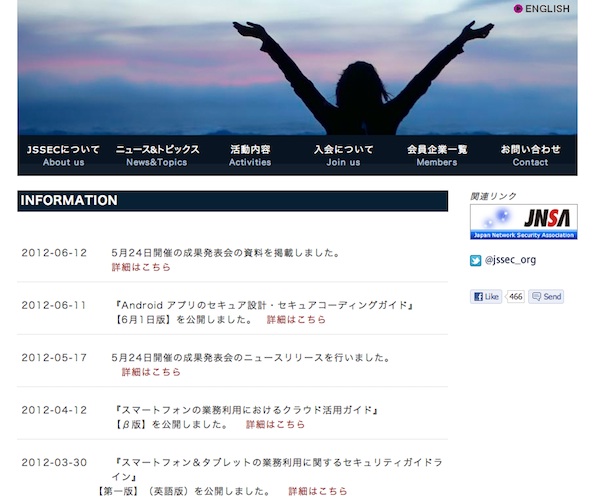This screenshot has width=600, height=502.
Task: Open 詳細はこちら for the 2012-06-12 entry
Action: (141, 268)
